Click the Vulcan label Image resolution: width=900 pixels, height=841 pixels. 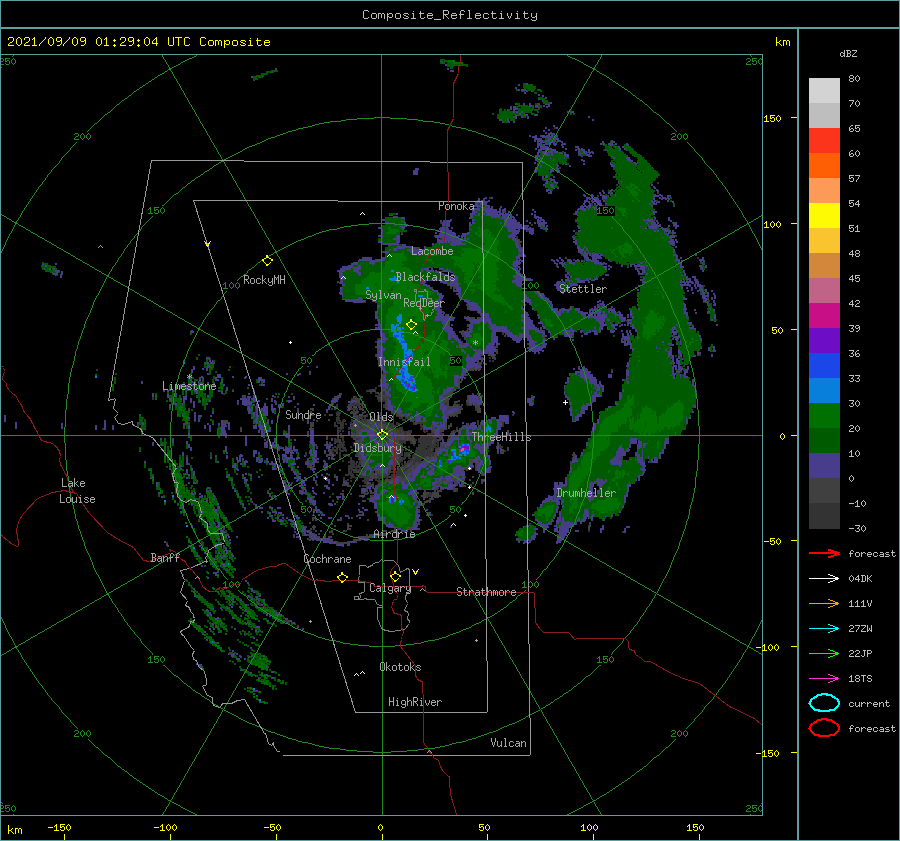(x=509, y=743)
